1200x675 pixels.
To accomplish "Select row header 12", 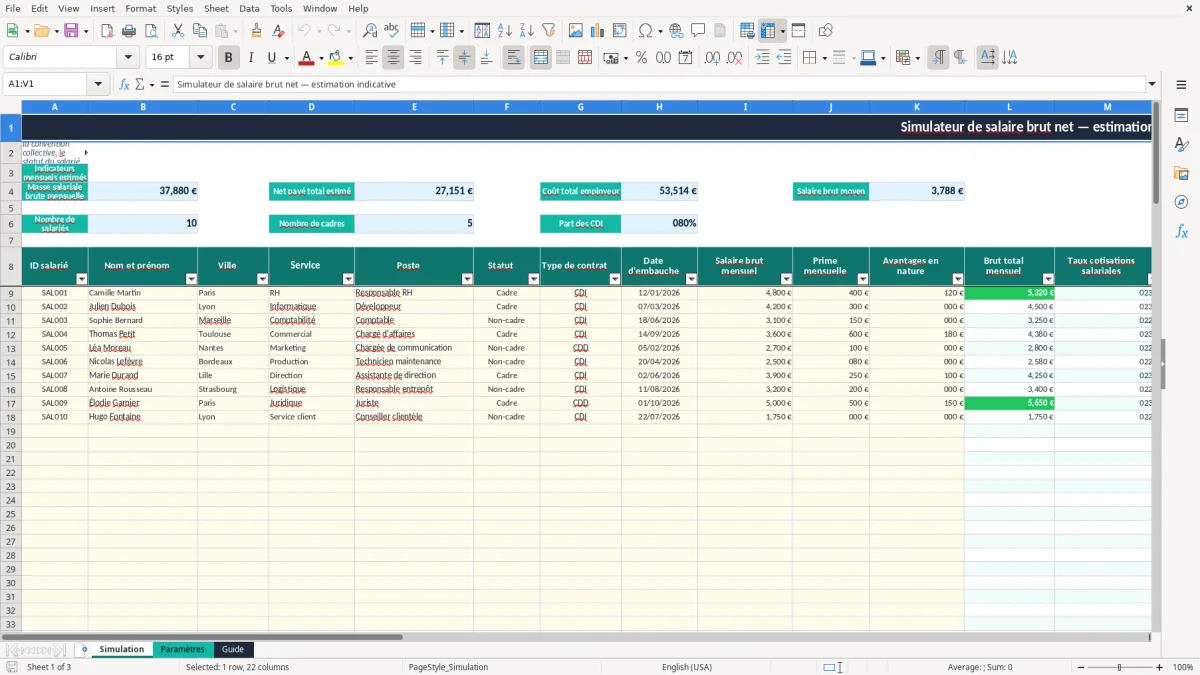I will coord(10,334).
